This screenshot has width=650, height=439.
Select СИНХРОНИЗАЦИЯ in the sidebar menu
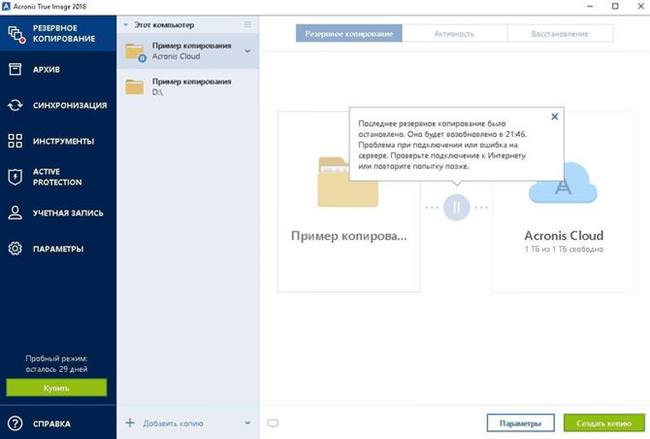[x=70, y=105]
